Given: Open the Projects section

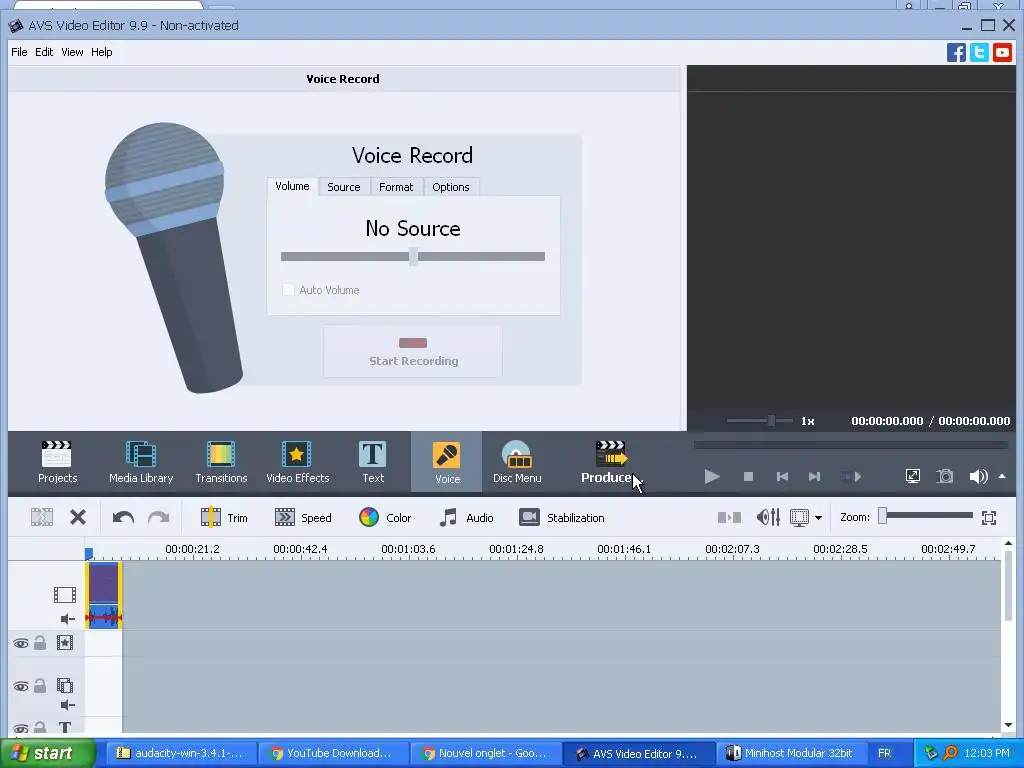Looking at the screenshot, I should [x=57, y=462].
